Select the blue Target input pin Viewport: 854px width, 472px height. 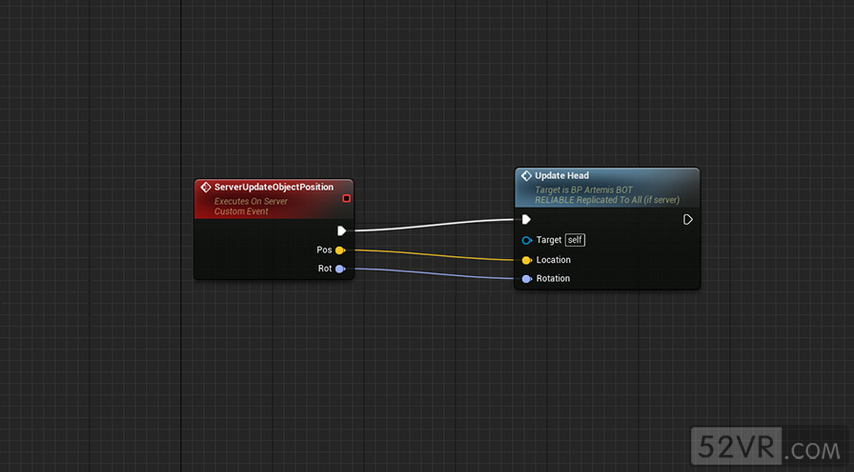click(x=526, y=240)
